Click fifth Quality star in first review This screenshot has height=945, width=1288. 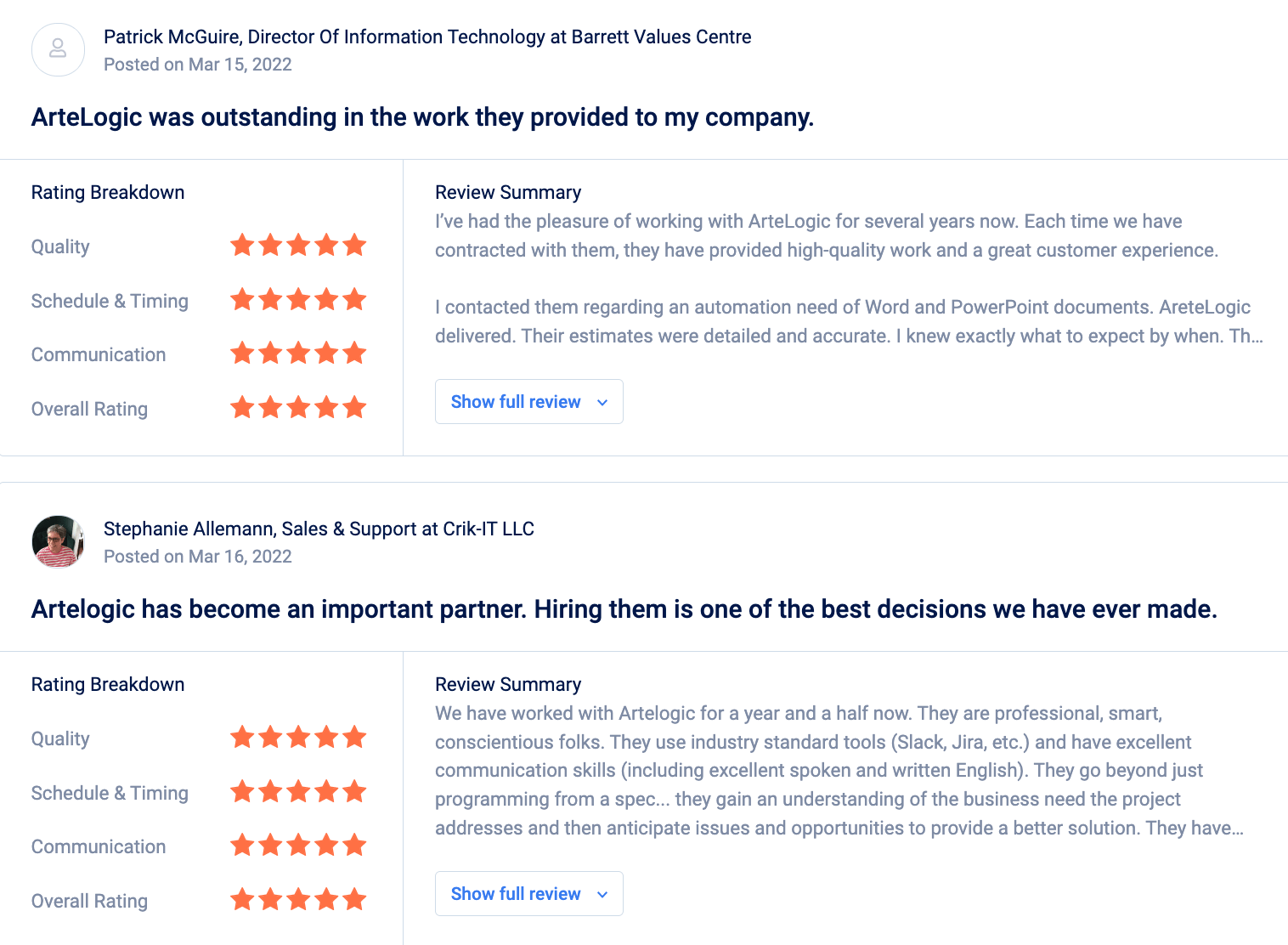tap(354, 246)
